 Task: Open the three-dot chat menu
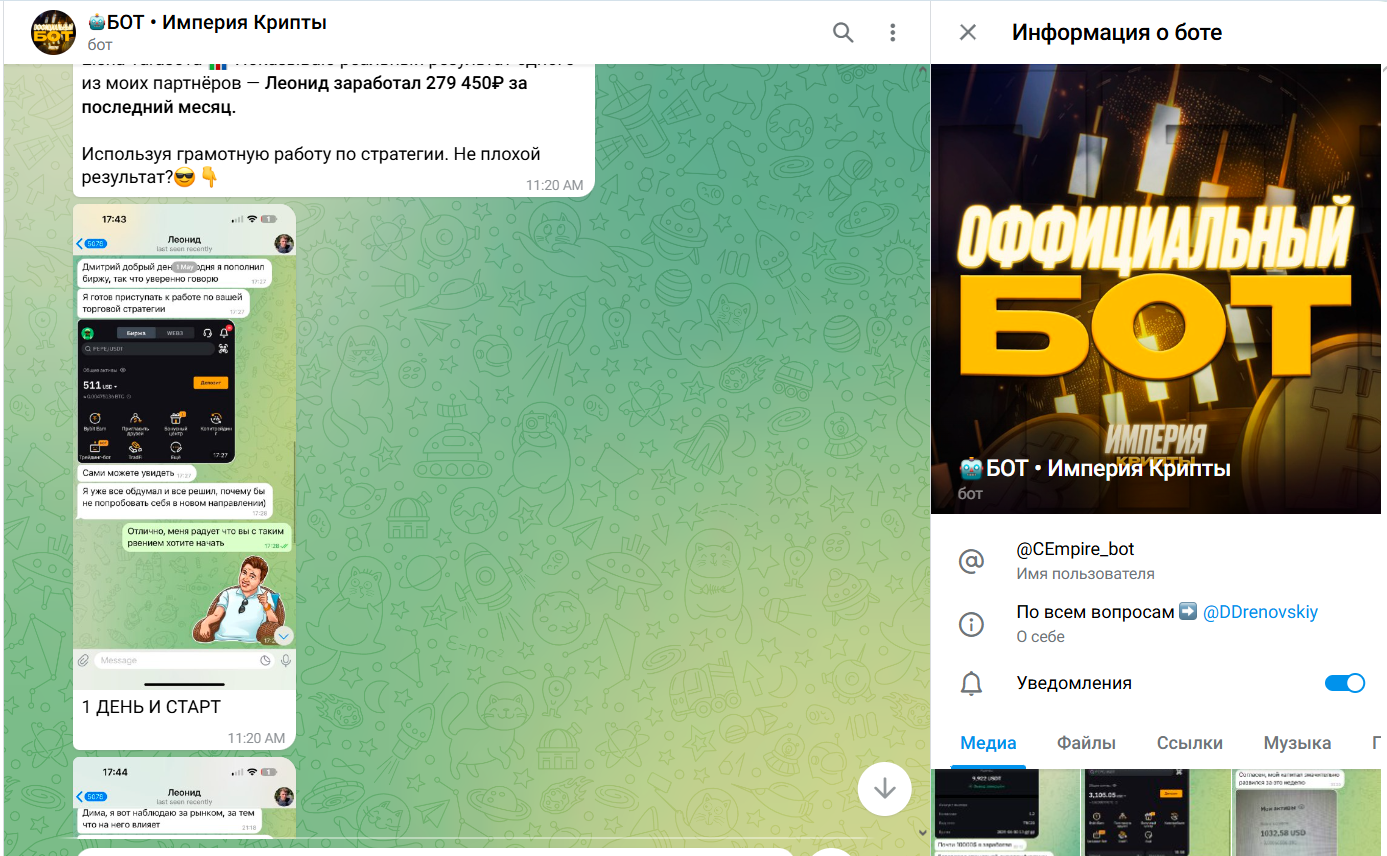(893, 33)
